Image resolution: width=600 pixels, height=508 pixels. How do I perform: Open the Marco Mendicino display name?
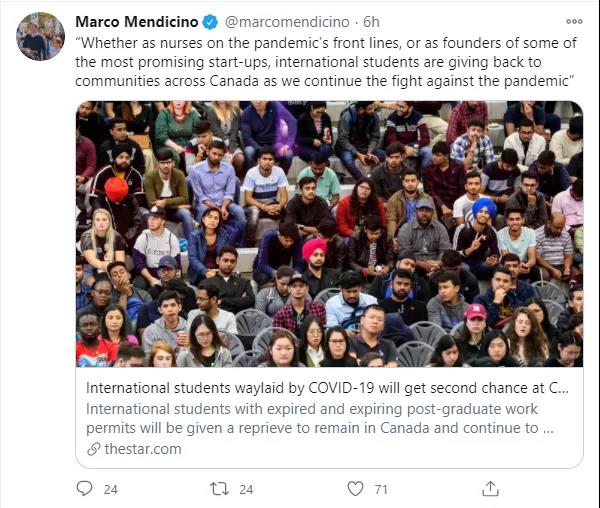coord(137,22)
